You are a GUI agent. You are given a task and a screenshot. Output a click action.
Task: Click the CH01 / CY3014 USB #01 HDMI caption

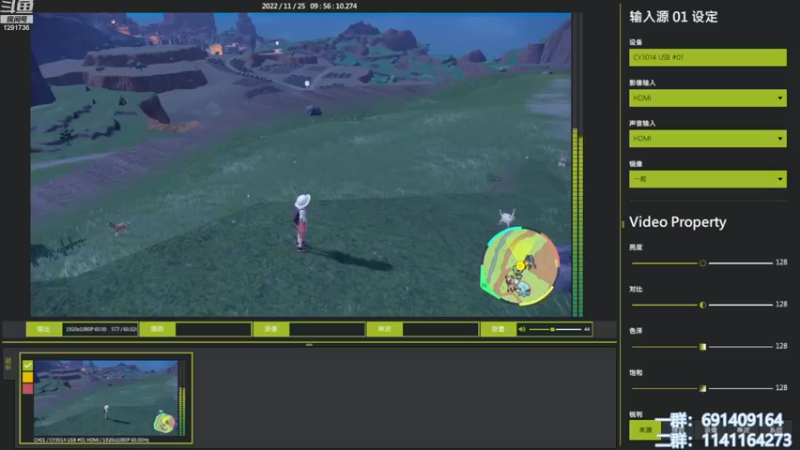(91, 439)
